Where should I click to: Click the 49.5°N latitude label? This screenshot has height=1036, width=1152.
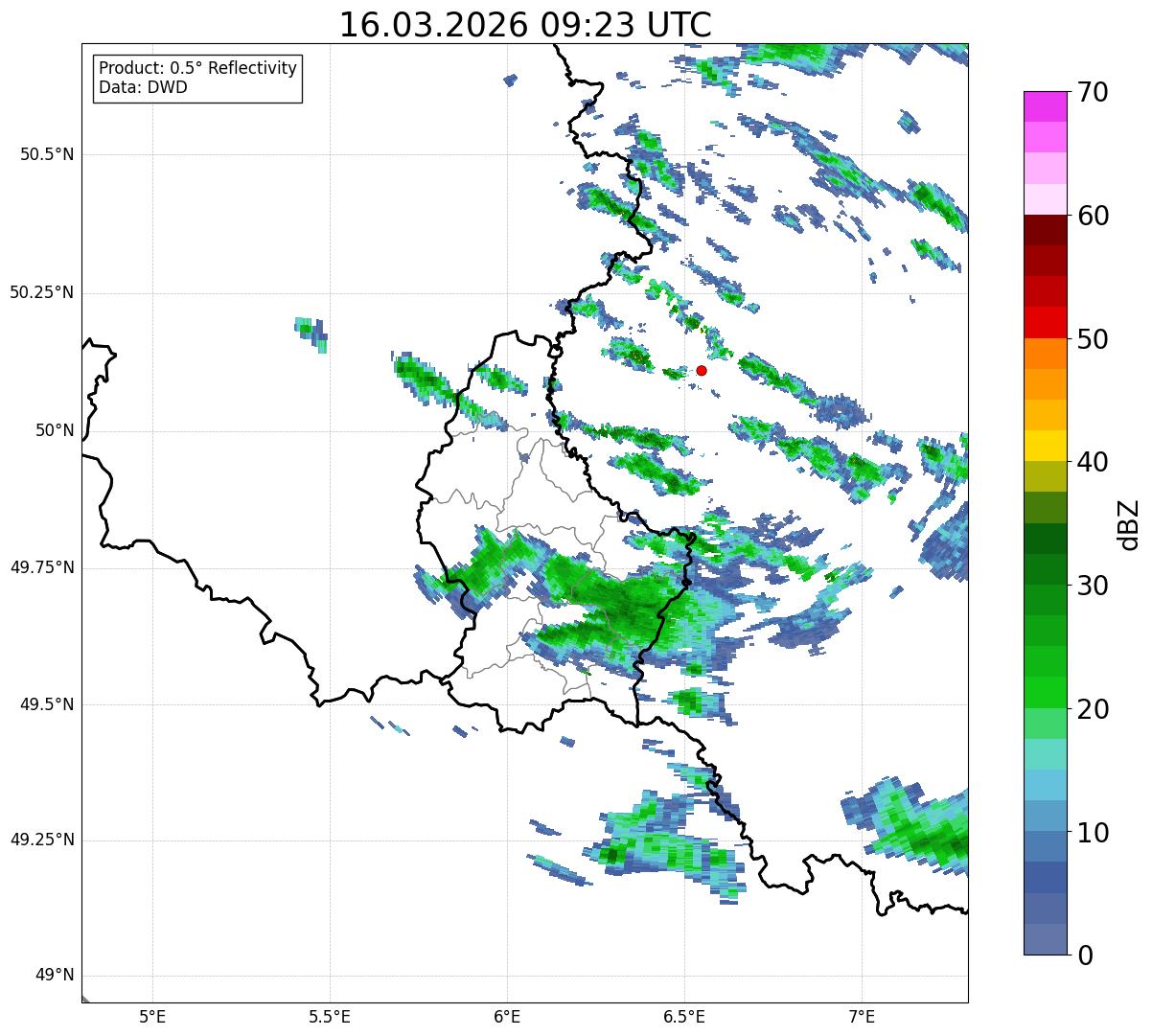tap(47, 704)
